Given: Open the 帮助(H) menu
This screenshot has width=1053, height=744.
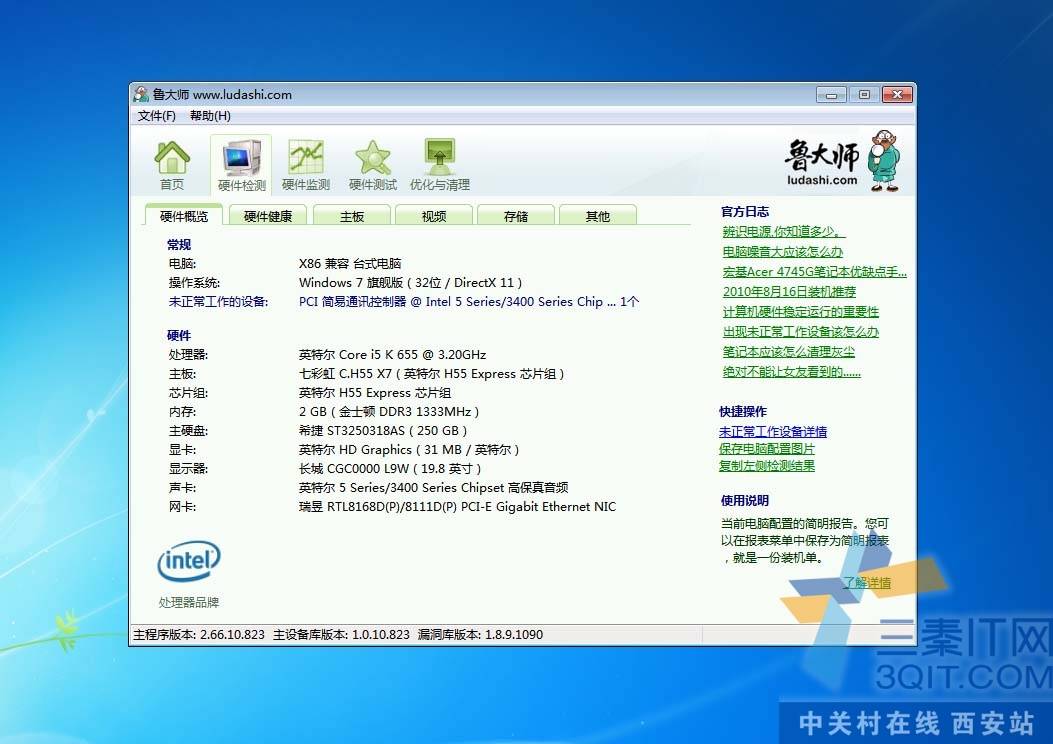Looking at the screenshot, I should pos(210,115).
